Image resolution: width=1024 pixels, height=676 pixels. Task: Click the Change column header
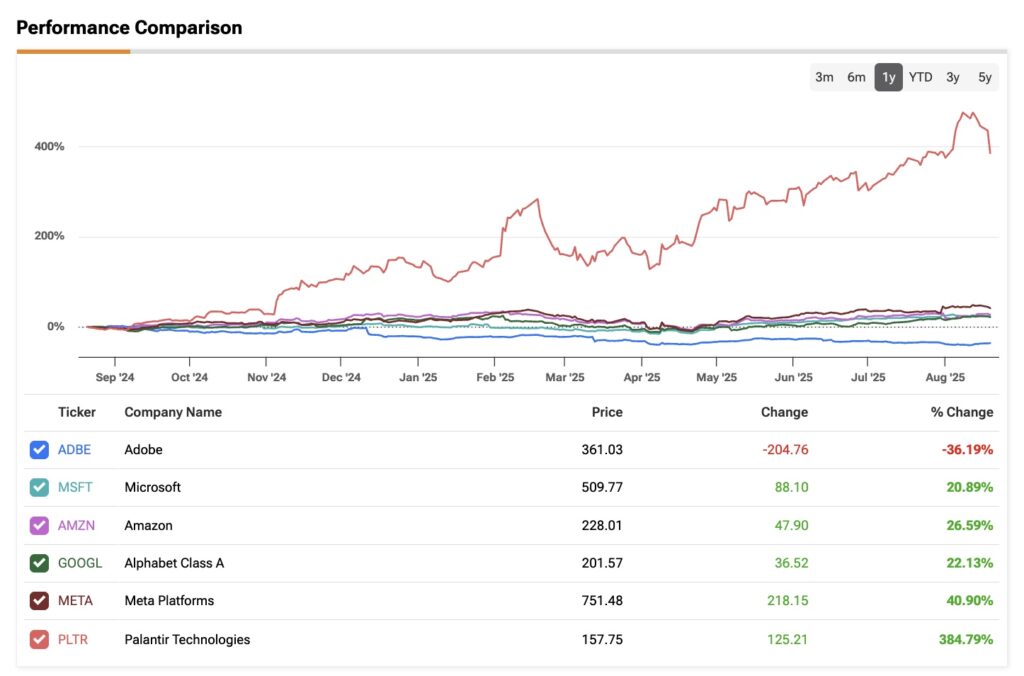[x=784, y=412]
